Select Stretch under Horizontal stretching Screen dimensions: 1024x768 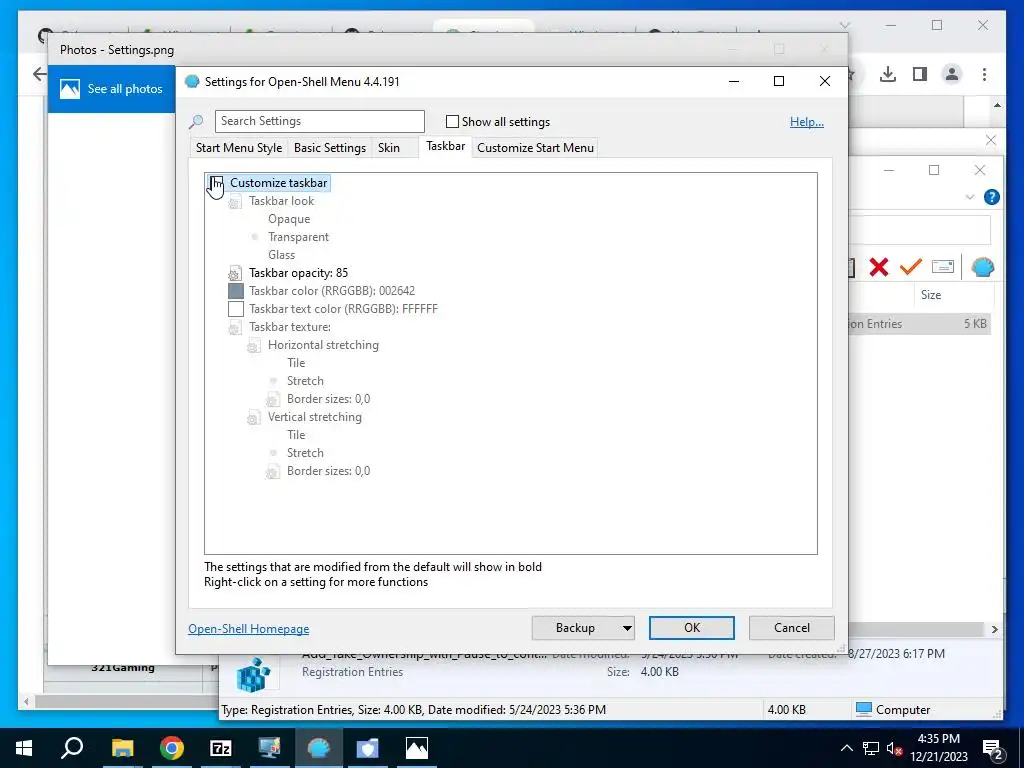point(305,381)
